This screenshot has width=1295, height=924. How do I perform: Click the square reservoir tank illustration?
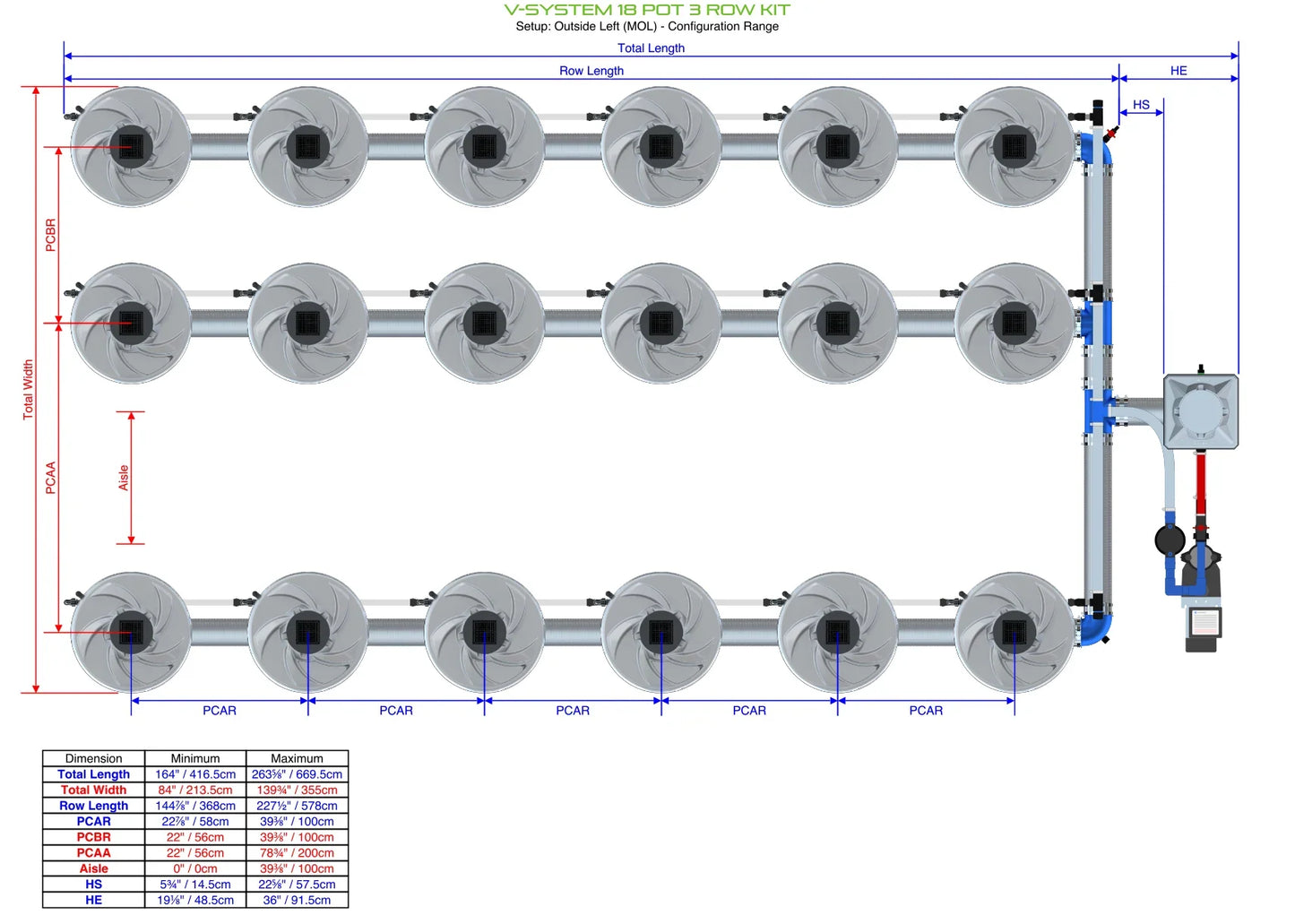tap(1201, 411)
